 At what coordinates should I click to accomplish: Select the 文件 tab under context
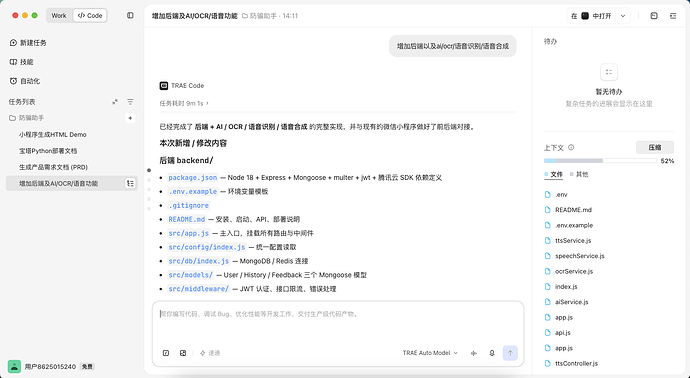554,174
